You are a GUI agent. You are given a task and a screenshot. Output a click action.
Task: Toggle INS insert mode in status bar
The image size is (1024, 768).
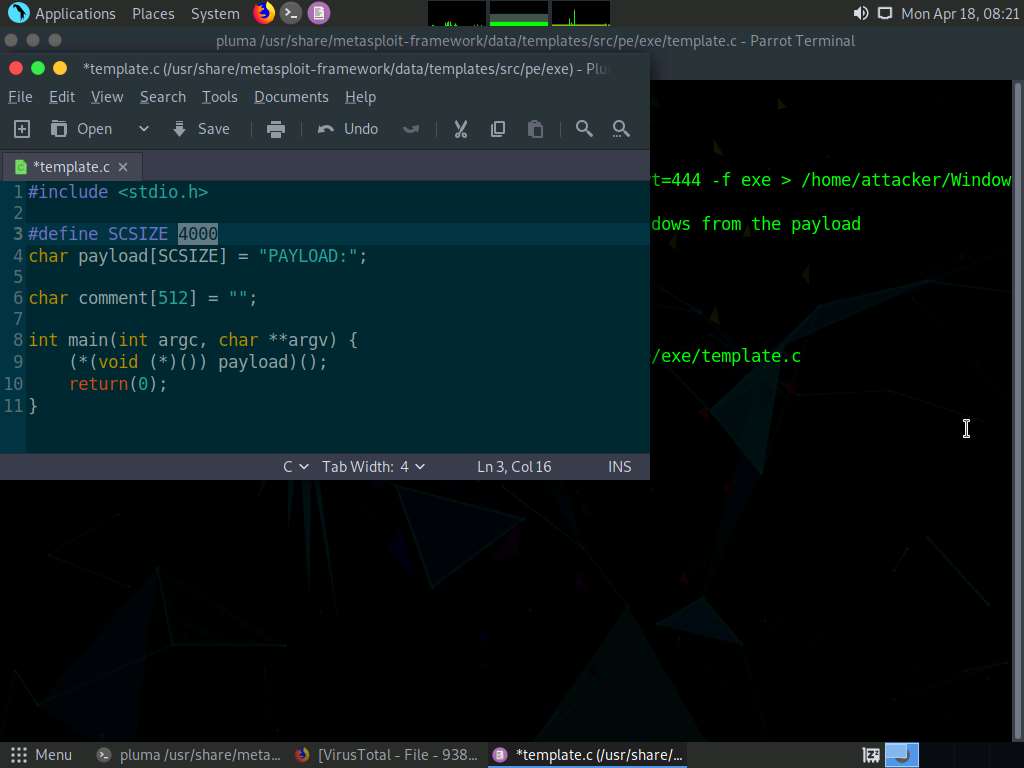619,467
